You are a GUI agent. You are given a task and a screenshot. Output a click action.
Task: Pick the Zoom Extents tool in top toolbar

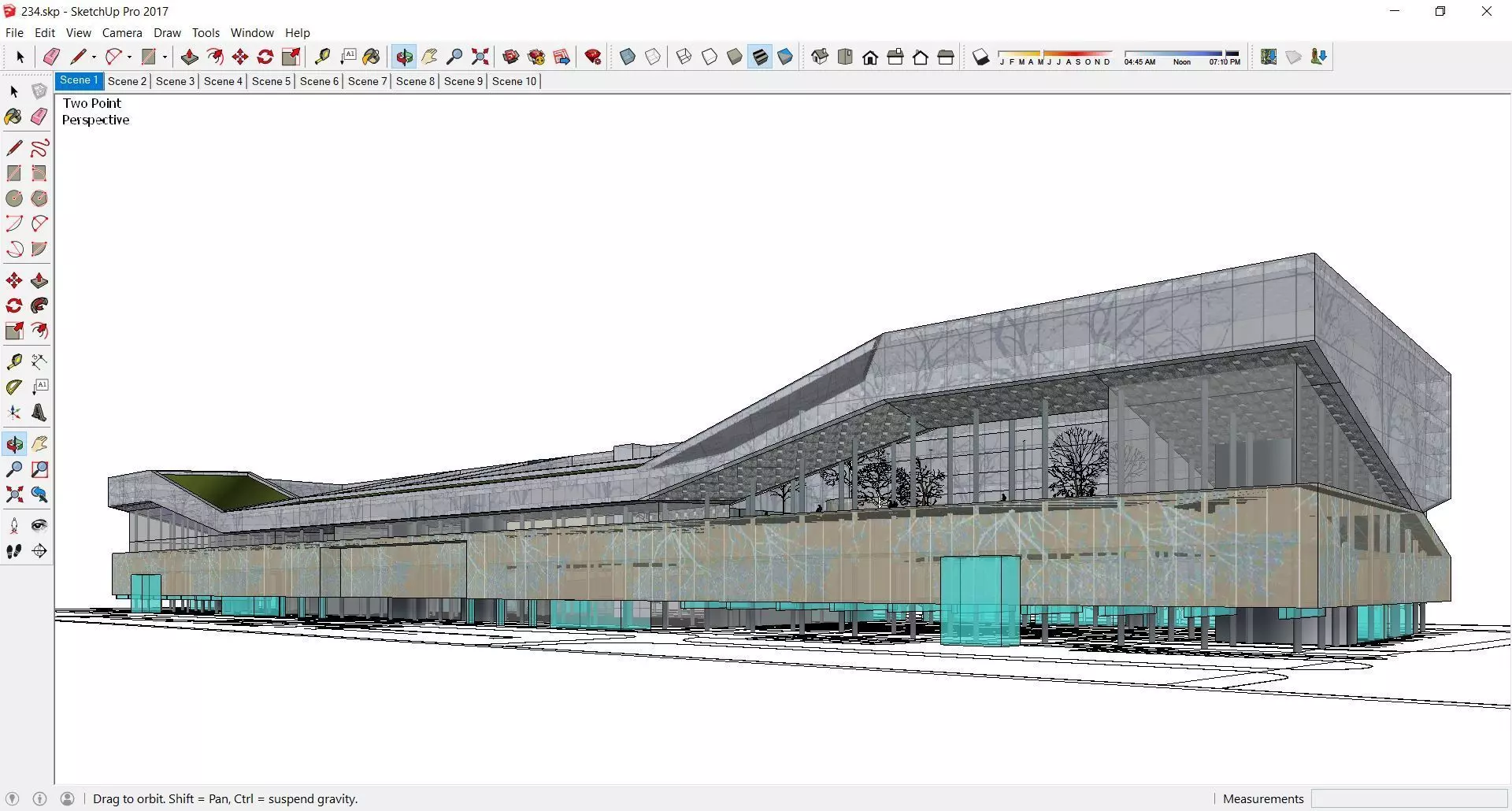pos(480,57)
